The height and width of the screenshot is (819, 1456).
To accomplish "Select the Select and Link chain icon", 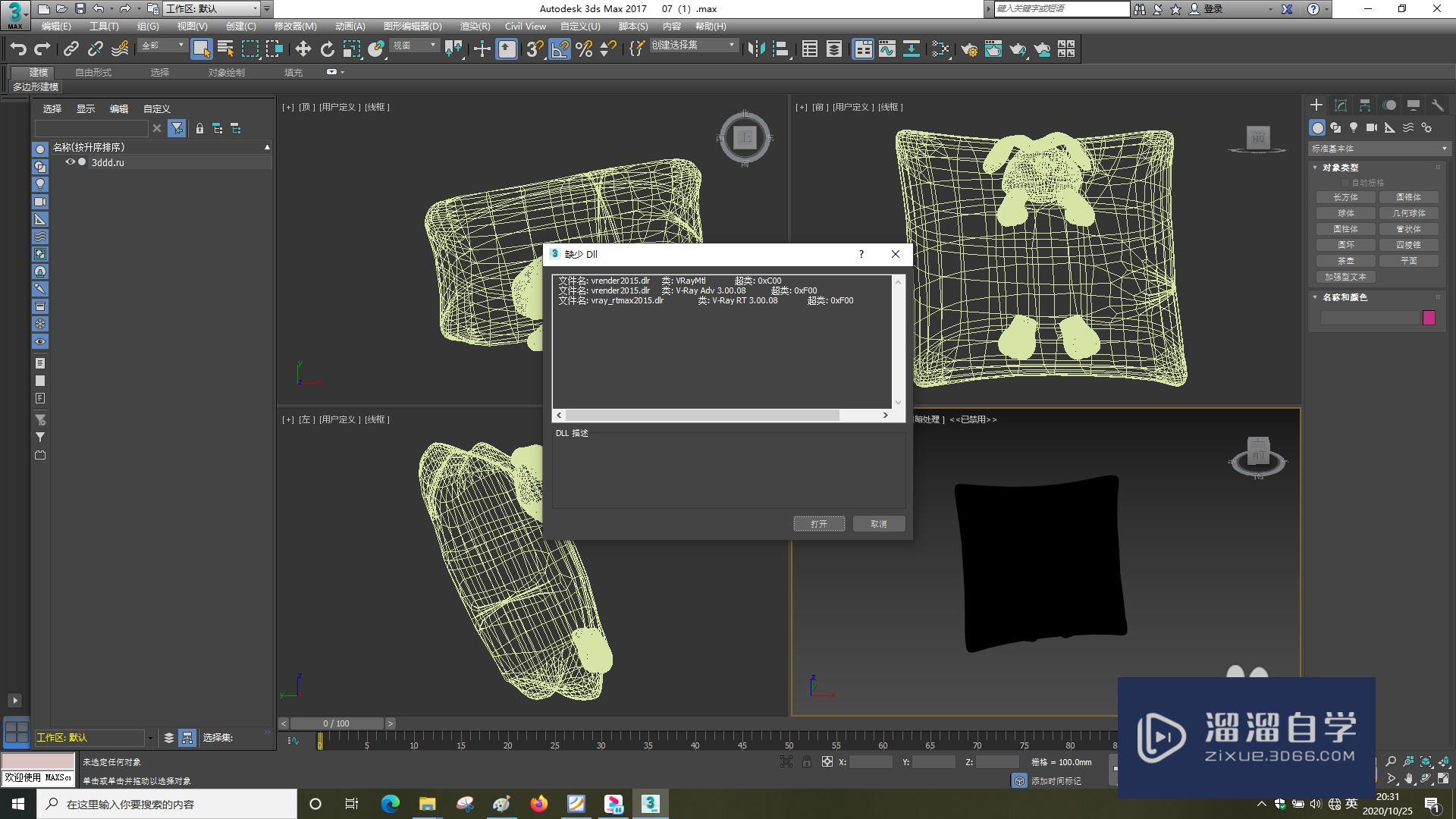I will pyautogui.click(x=71, y=49).
